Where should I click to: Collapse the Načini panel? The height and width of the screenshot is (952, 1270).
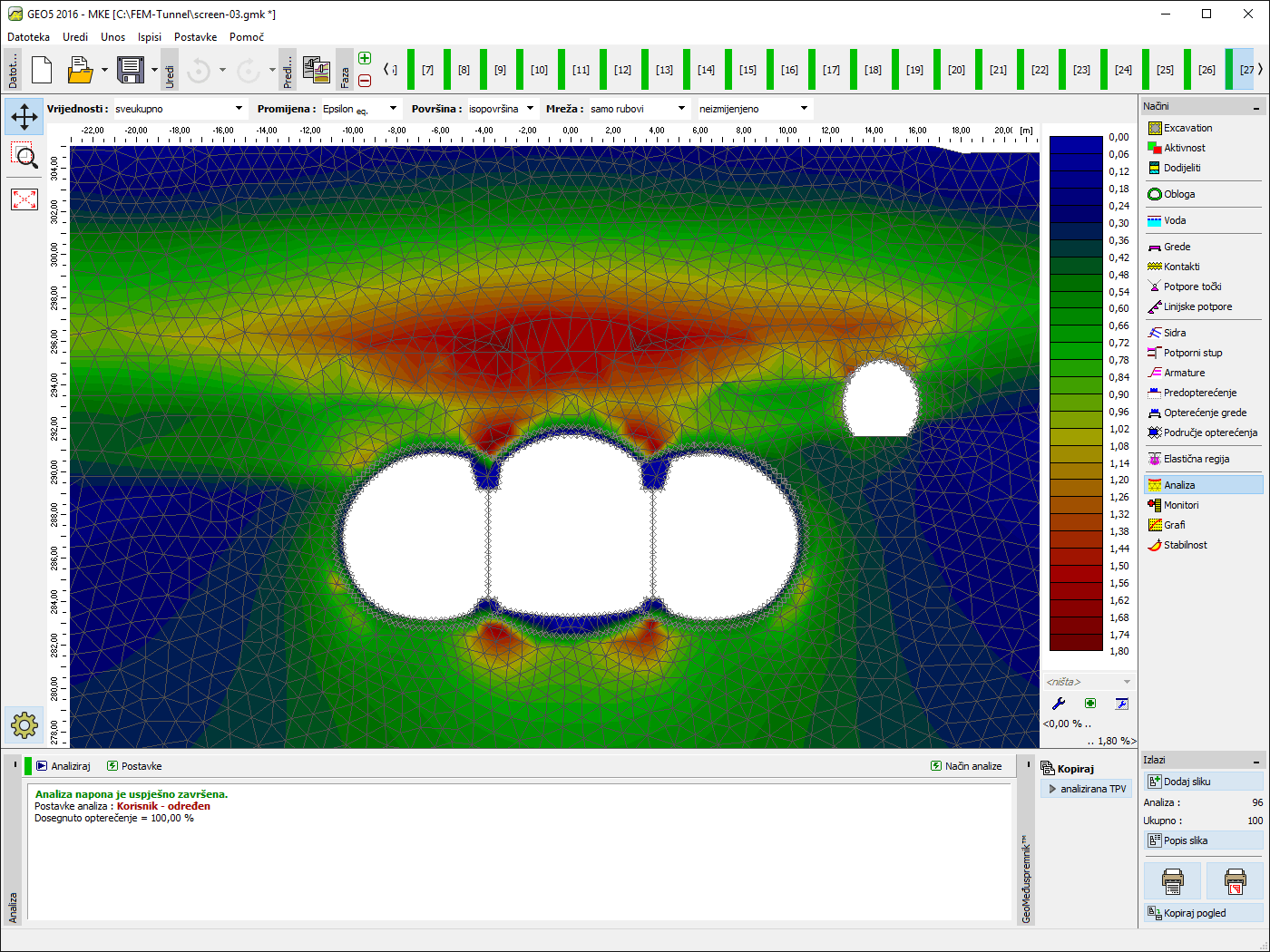[x=1256, y=107]
